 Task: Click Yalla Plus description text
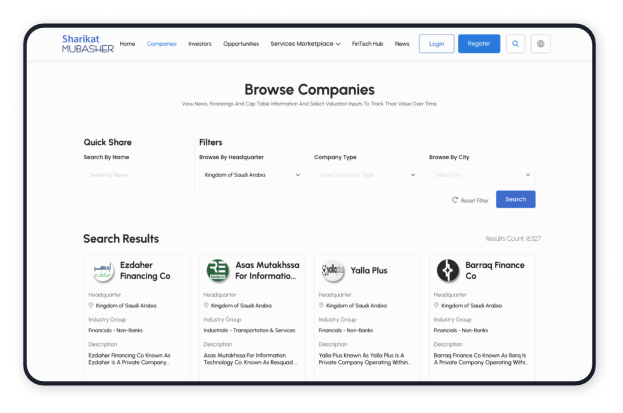pyautogui.click(x=365, y=359)
